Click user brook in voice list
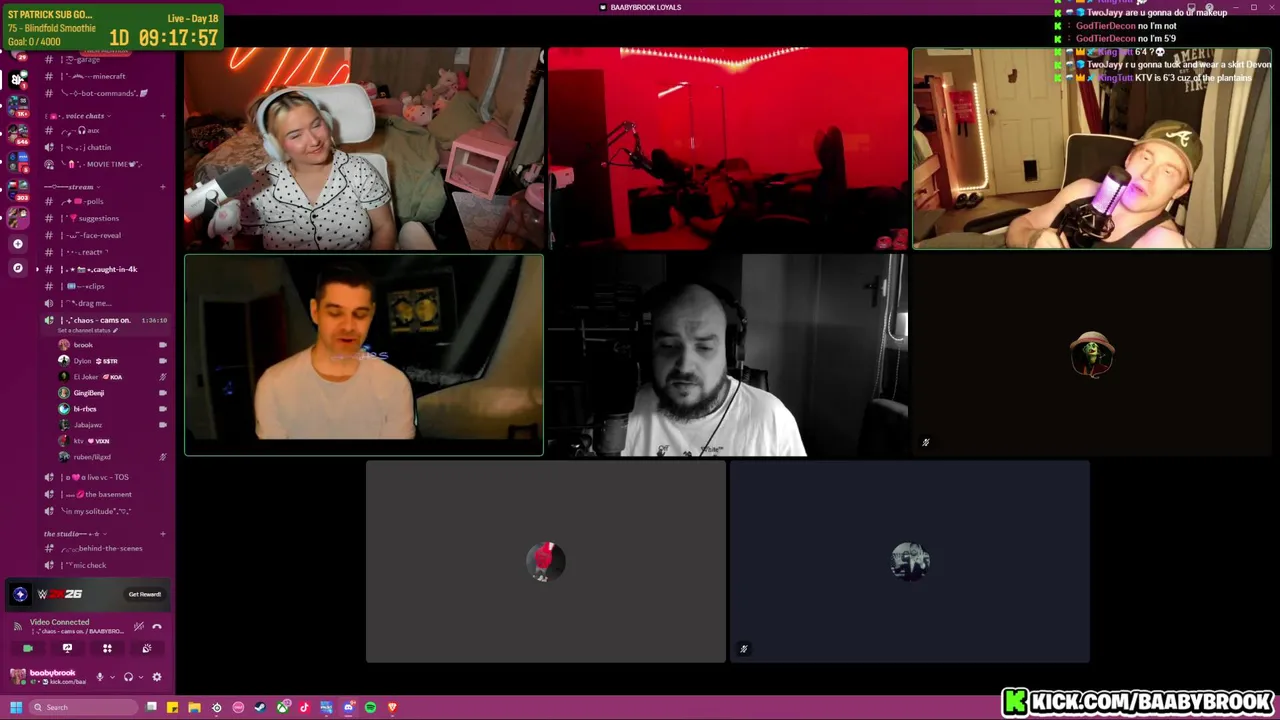 (112, 345)
